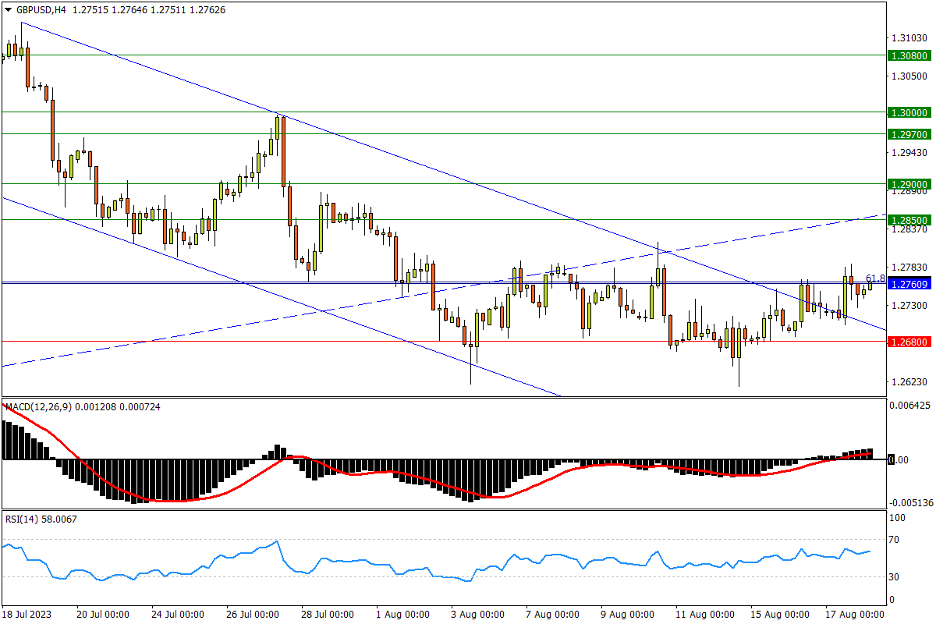Select the 1.30800 green price level label
The height and width of the screenshot is (624, 936).
point(909,56)
